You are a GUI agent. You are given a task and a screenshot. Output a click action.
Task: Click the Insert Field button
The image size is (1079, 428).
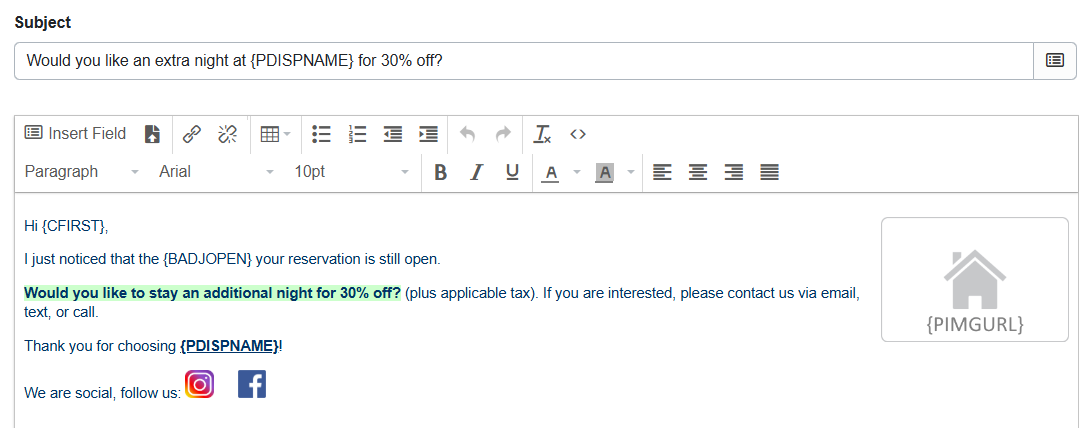(x=76, y=134)
